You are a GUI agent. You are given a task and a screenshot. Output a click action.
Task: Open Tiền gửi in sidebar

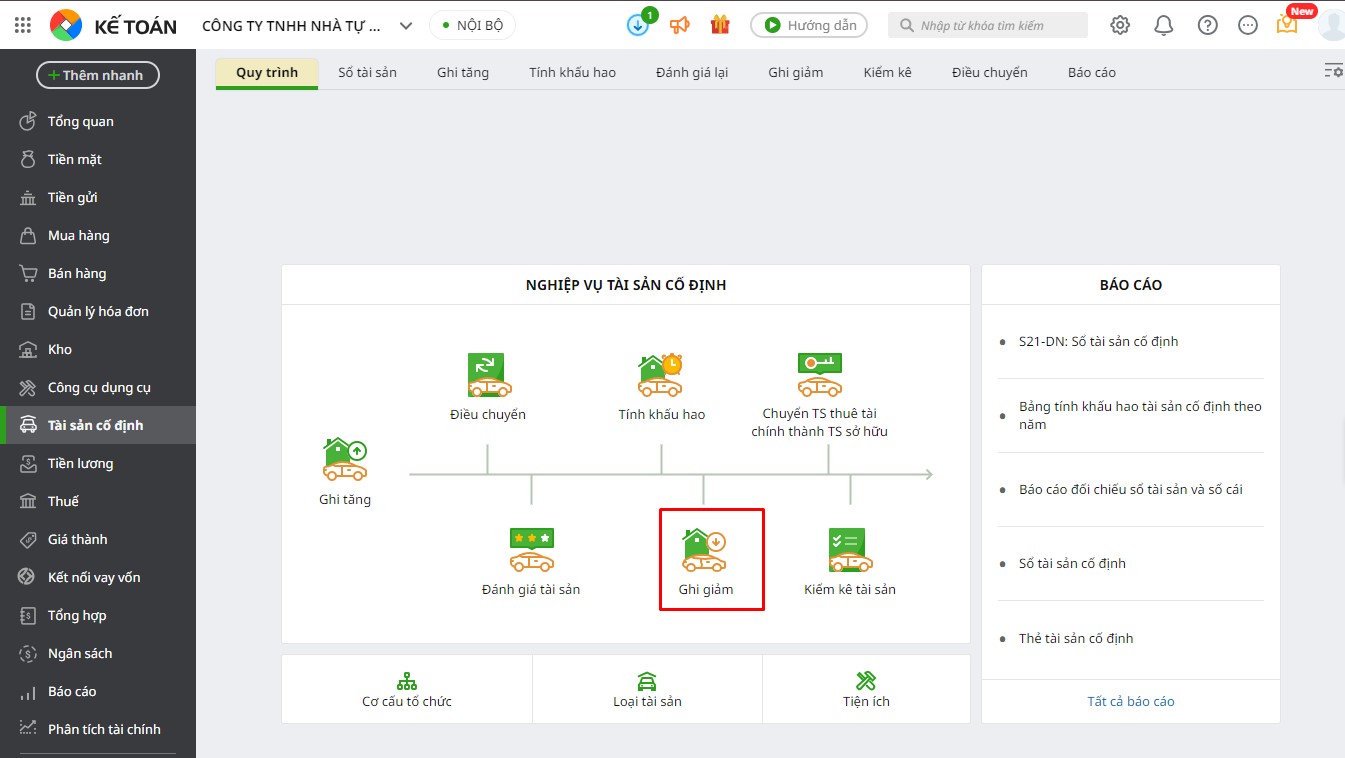98,197
